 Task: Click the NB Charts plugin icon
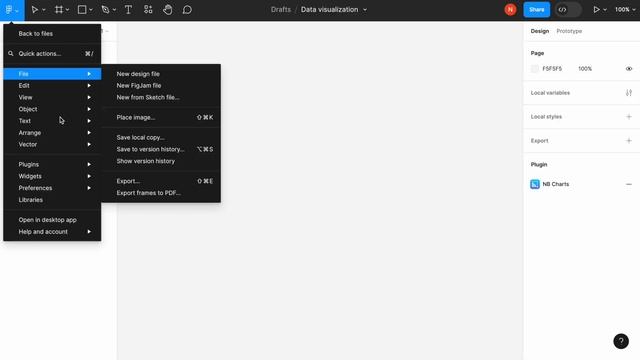pos(535,184)
